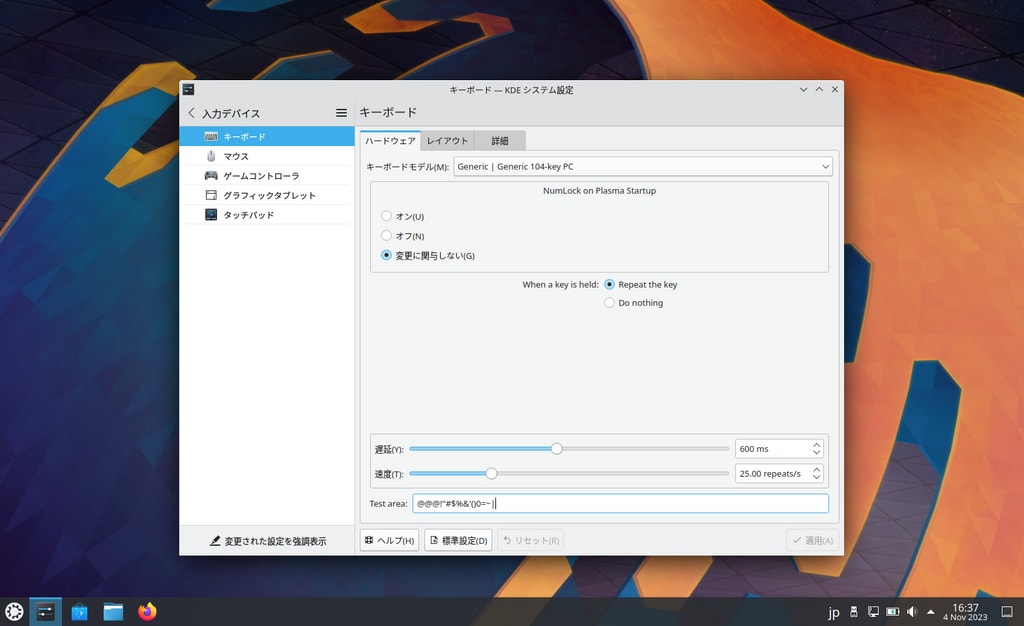Increase delay with 600 ms up arrow

pos(816,445)
